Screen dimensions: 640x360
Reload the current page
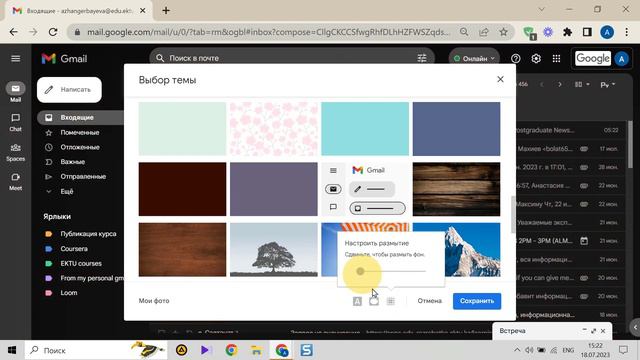coord(53,32)
